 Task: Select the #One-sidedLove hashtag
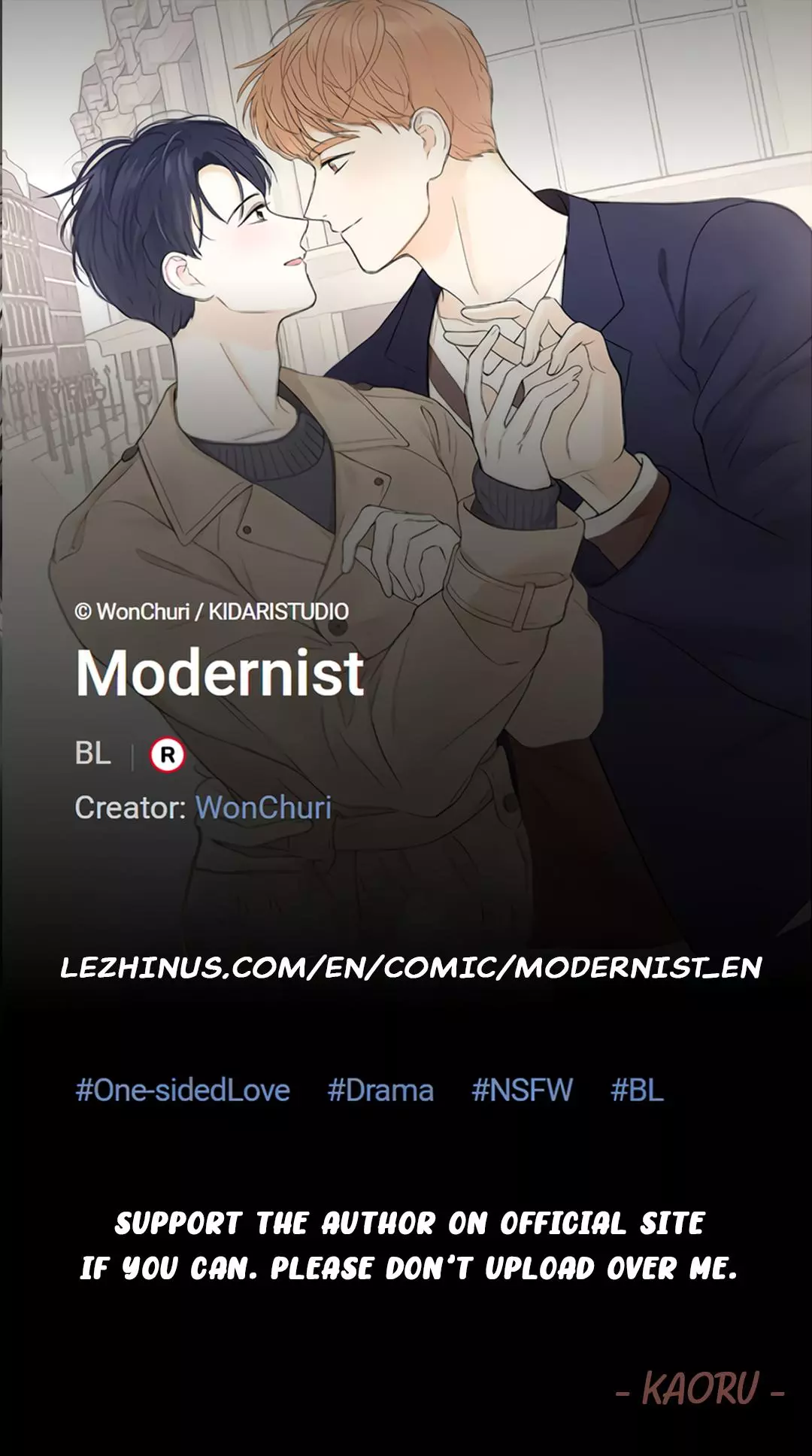tap(183, 1090)
